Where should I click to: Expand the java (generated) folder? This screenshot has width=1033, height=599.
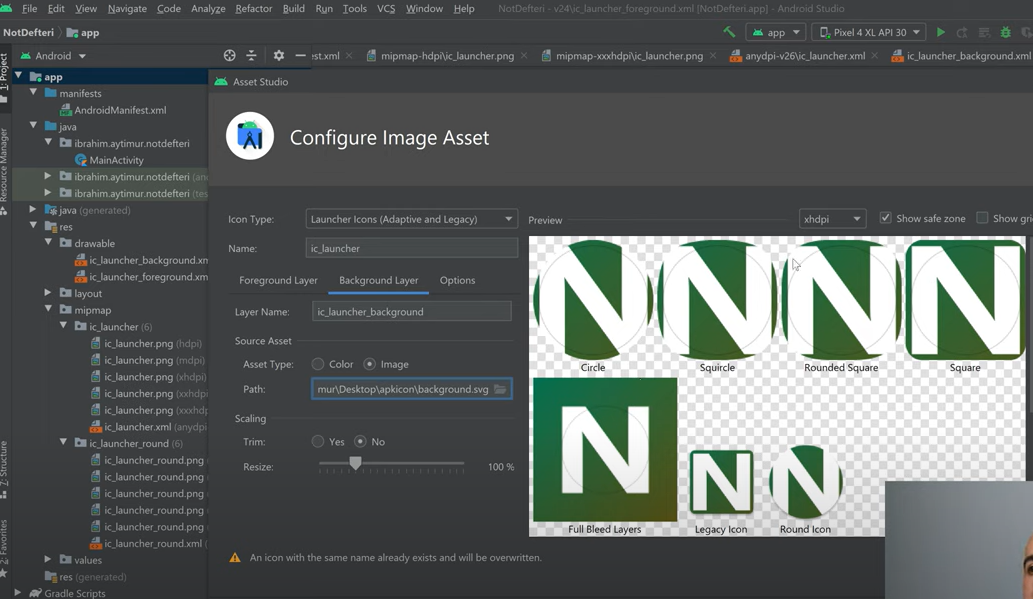(33, 210)
